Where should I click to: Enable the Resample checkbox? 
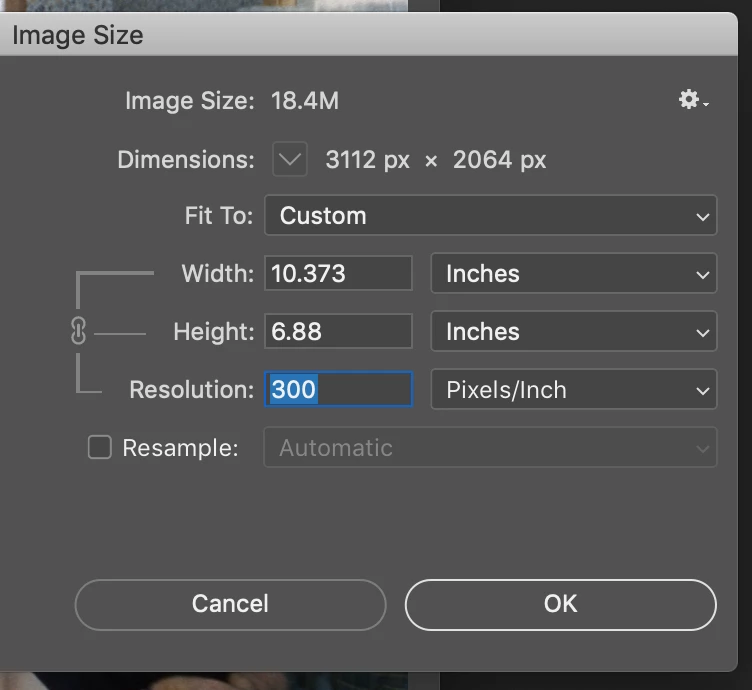100,447
